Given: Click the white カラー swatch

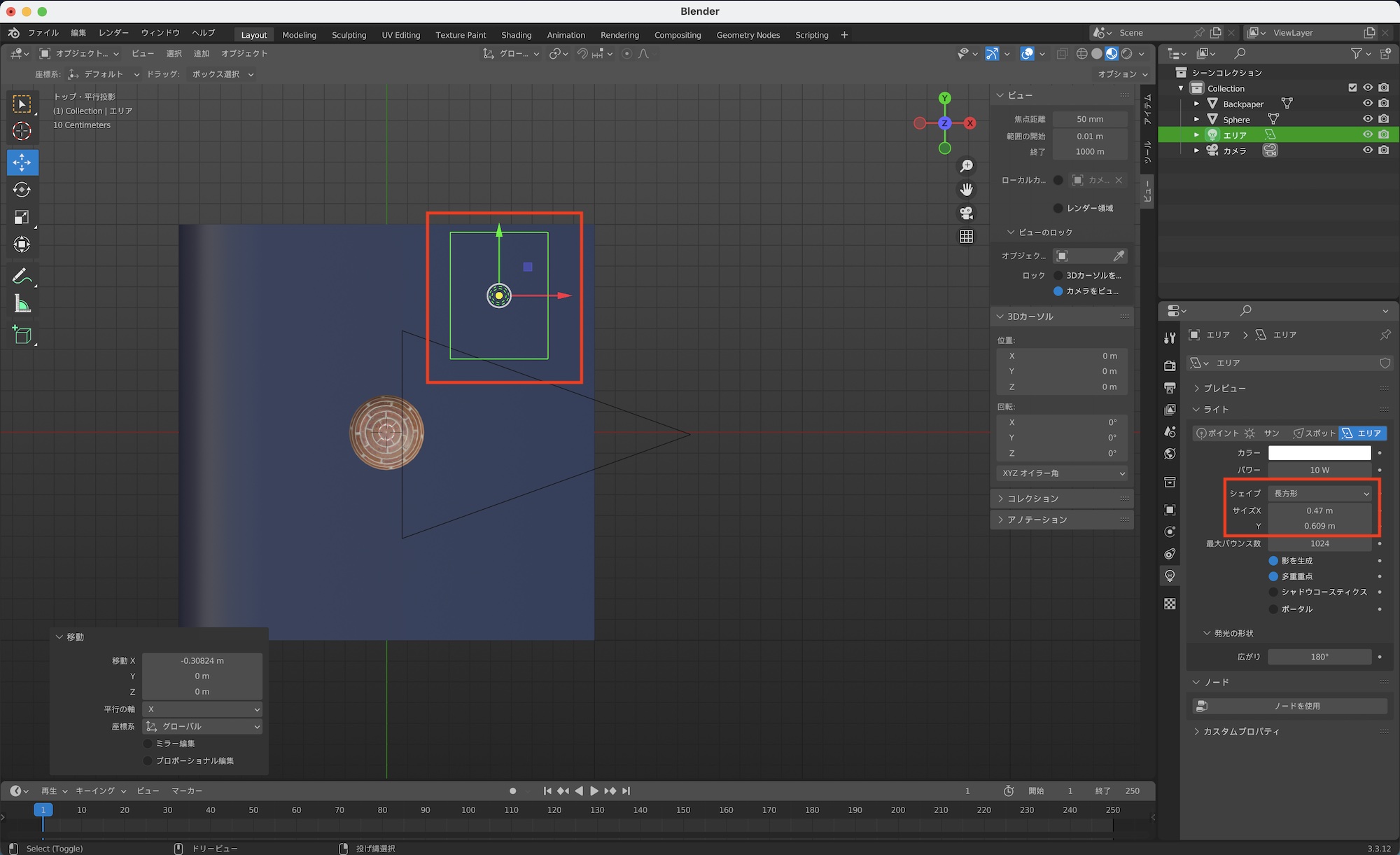Looking at the screenshot, I should pyautogui.click(x=1319, y=453).
